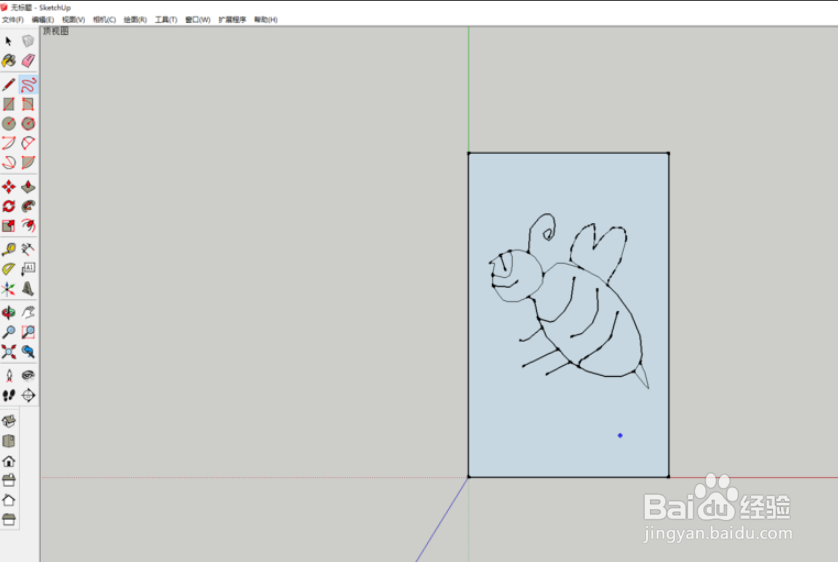Click the blue guide point on rectangle

coord(620,435)
